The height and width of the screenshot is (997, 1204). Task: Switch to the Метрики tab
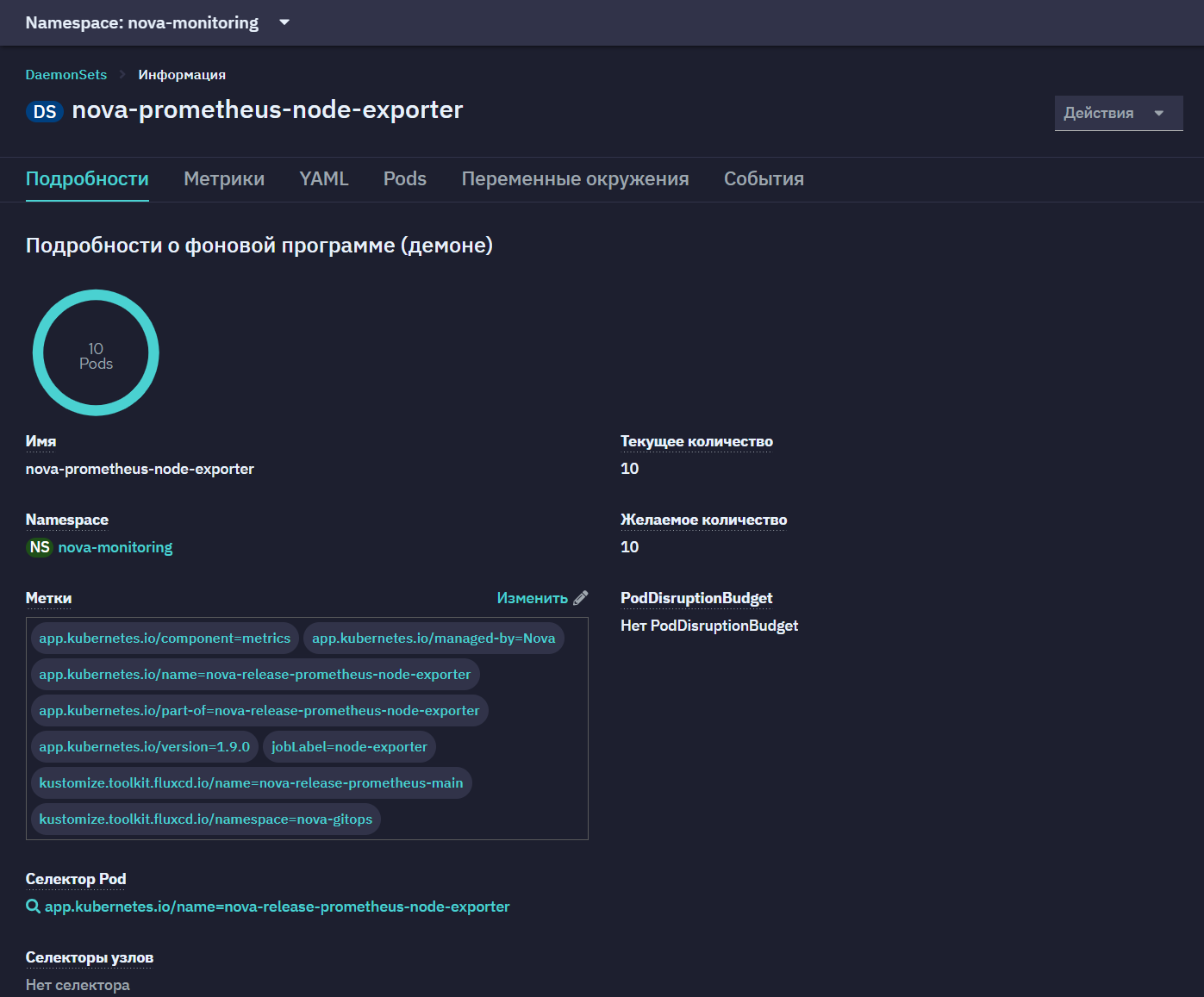click(224, 178)
